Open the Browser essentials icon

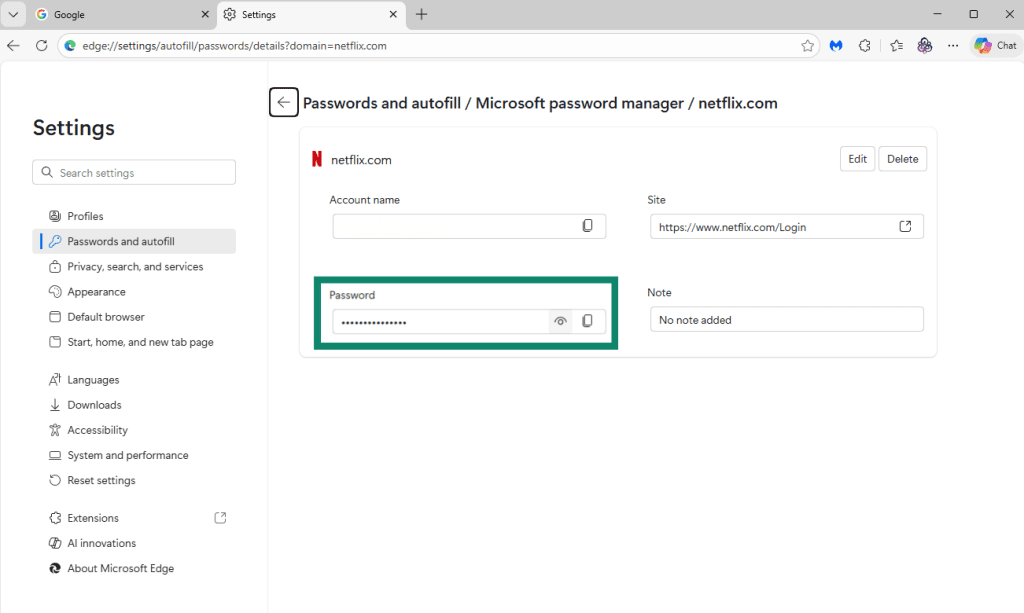click(x=925, y=46)
